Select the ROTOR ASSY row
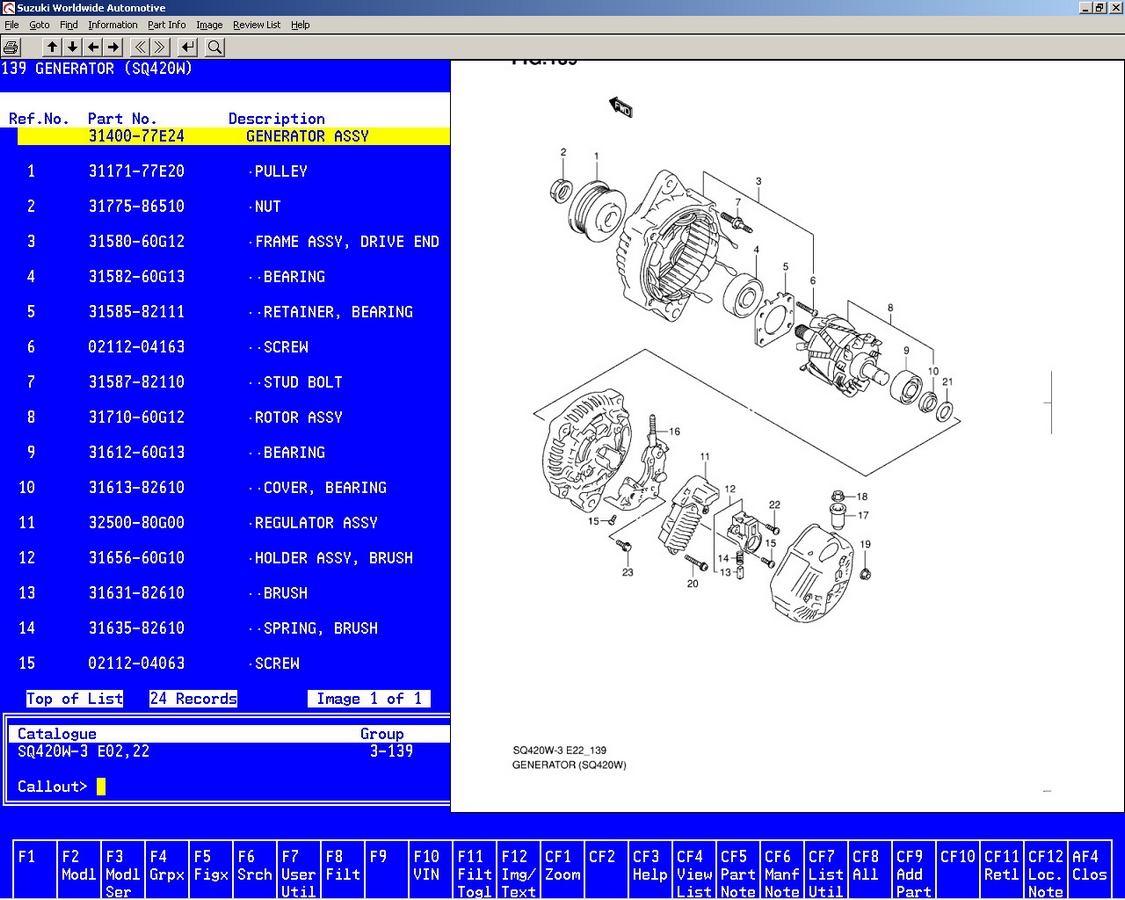The width and height of the screenshot is (1125, 900). pos(225,418)
